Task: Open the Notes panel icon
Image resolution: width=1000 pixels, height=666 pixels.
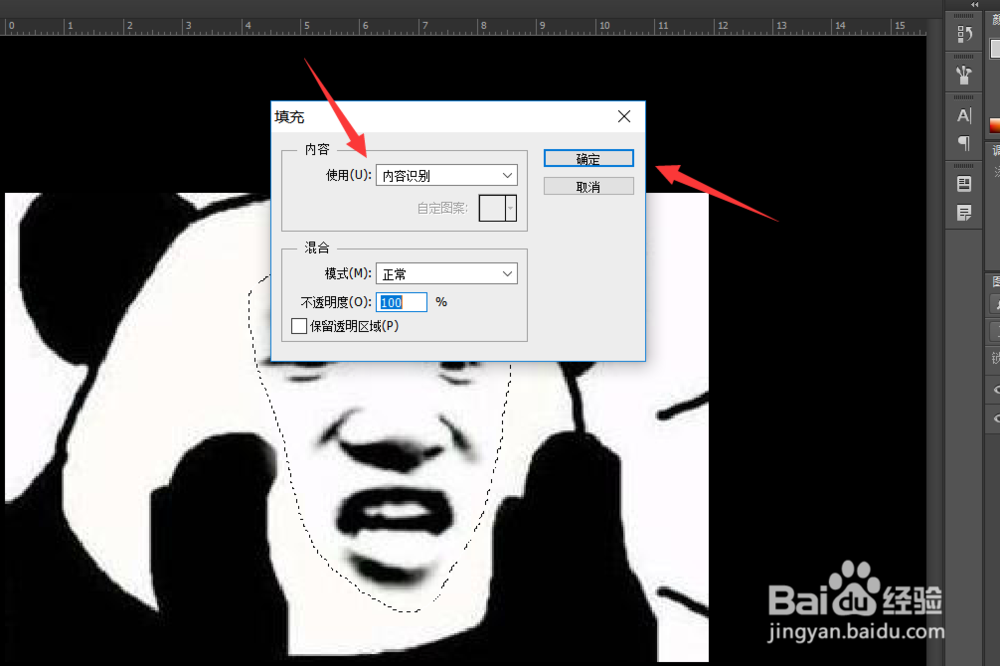Action: 964,212
